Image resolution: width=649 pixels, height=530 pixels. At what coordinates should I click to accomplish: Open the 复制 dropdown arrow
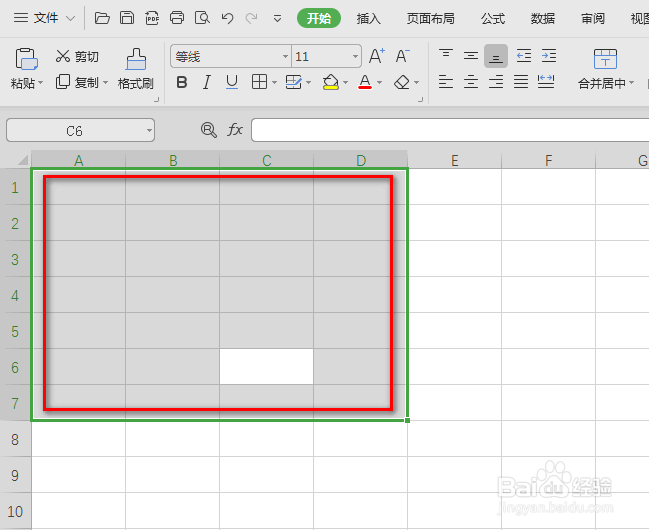click(106, 82)
